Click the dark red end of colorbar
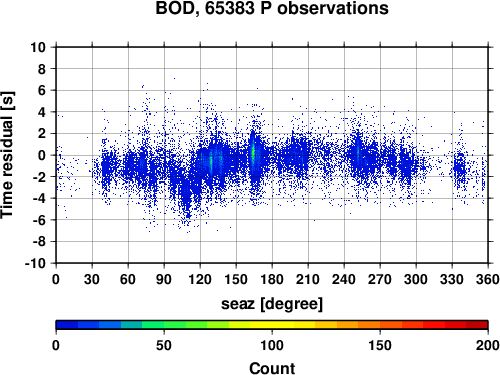Viewport: 500px width, 375px height. coord(477,325)
